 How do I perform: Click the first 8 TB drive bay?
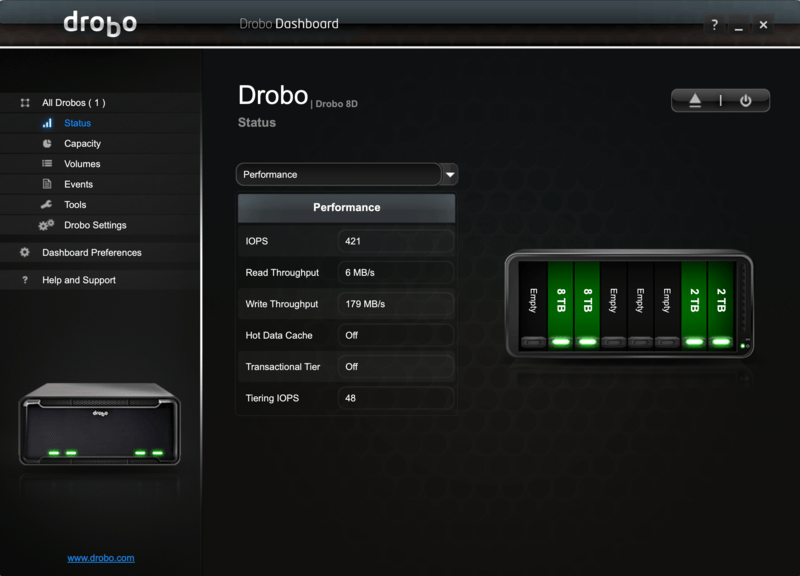click(x=561, y=300)
